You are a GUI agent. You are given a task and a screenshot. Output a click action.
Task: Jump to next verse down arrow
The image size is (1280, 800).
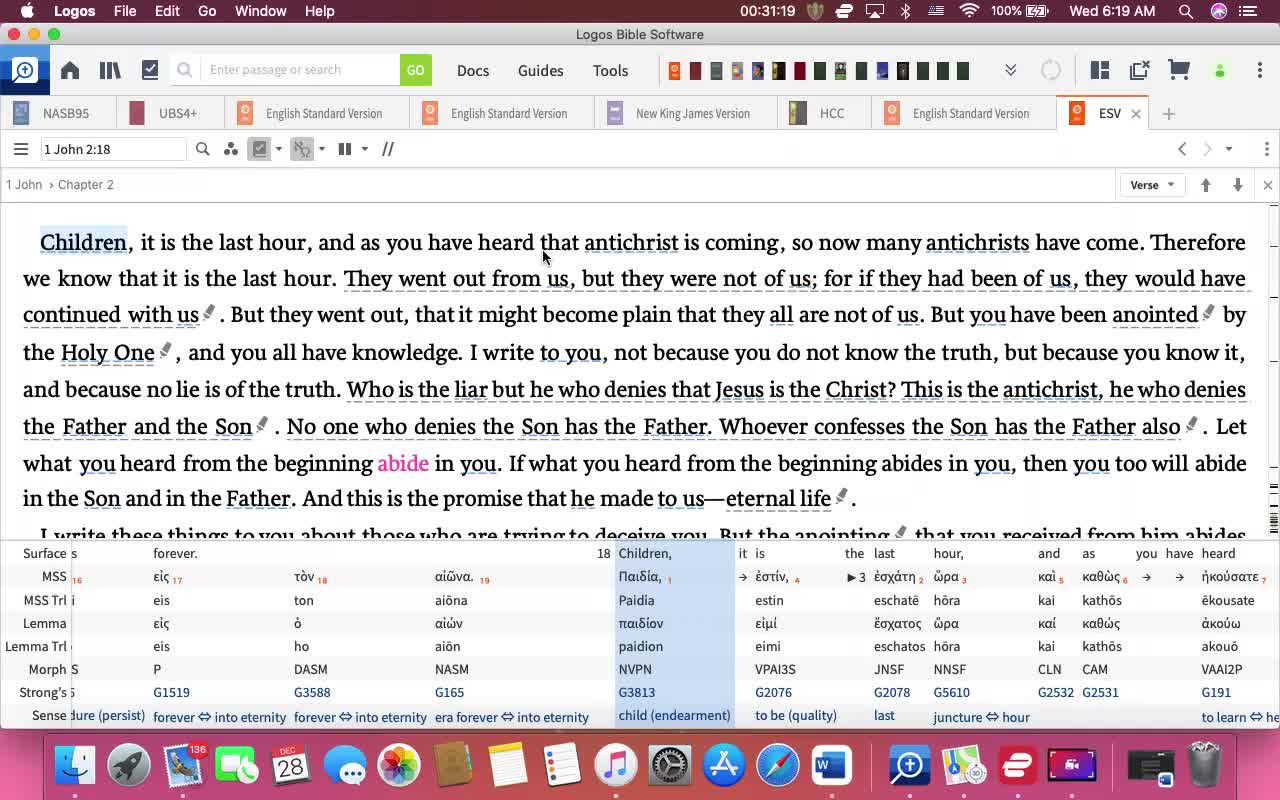pos(1238,185)
